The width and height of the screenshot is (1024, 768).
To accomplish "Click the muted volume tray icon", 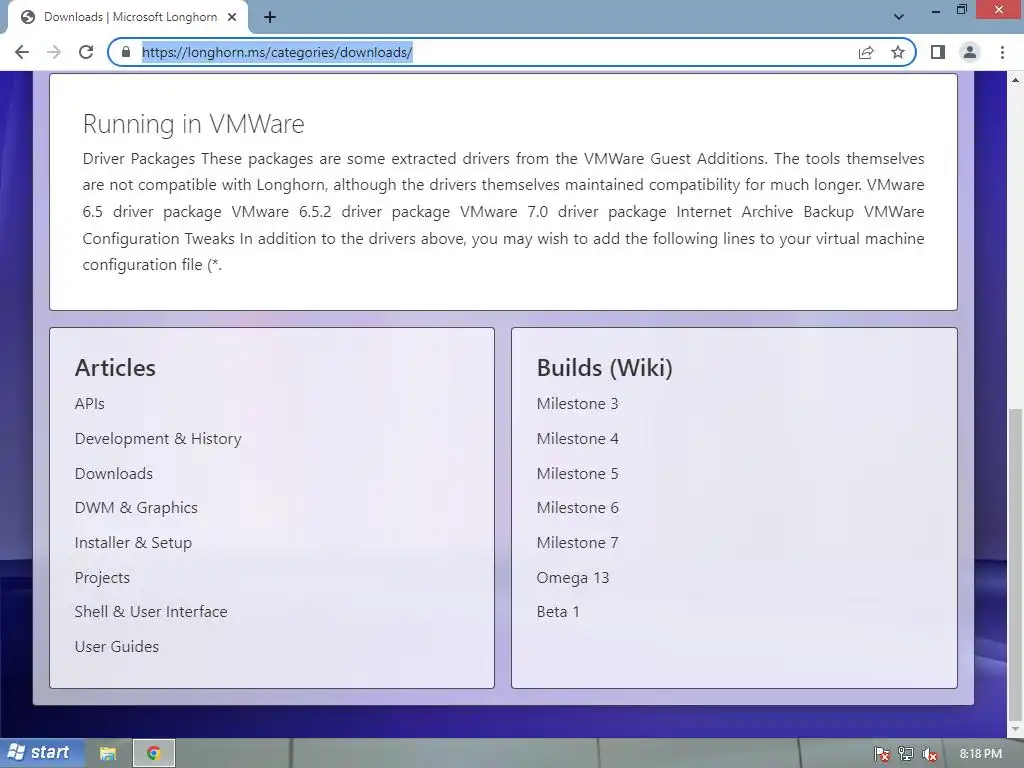I will (929, 754).
